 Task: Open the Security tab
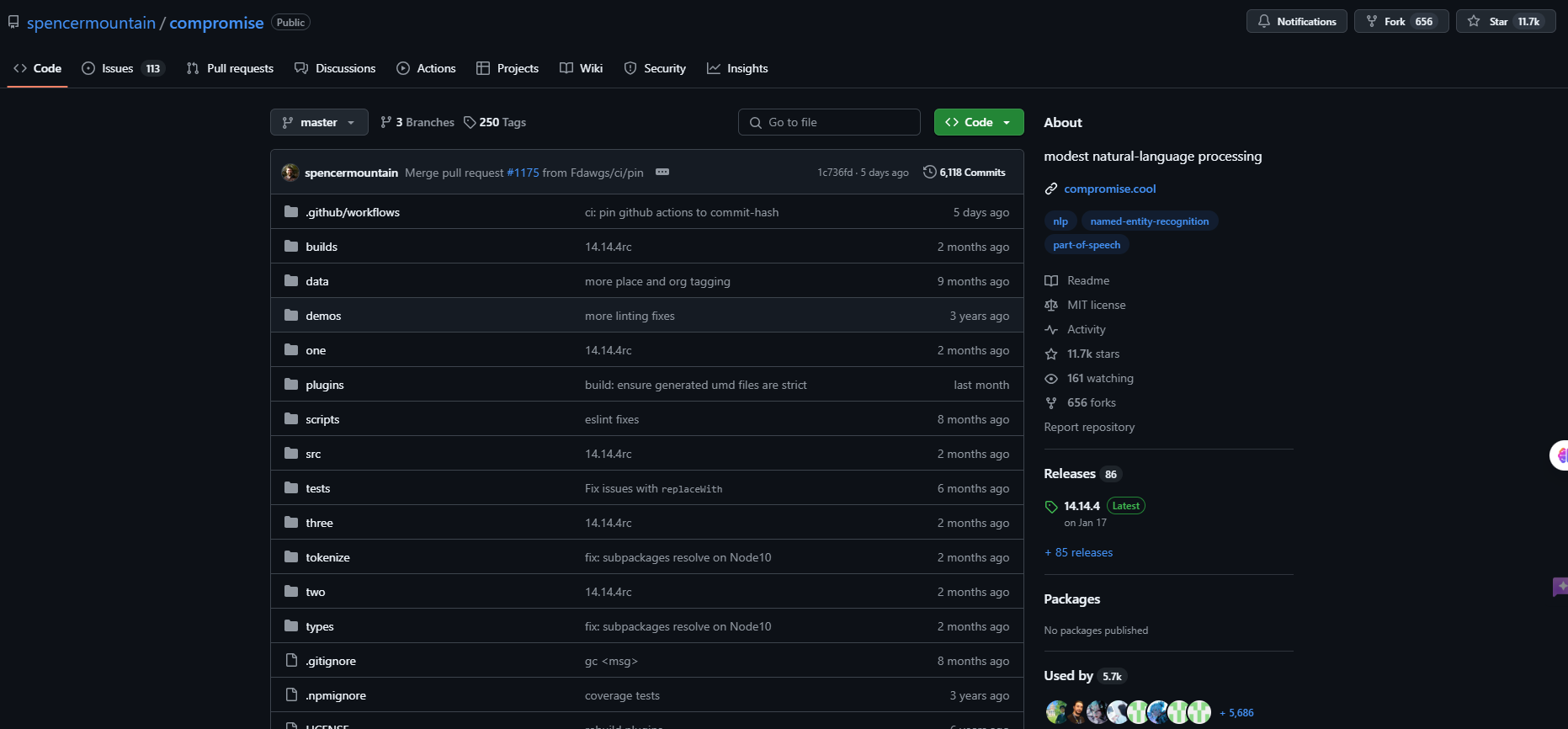tap(655, 68)
